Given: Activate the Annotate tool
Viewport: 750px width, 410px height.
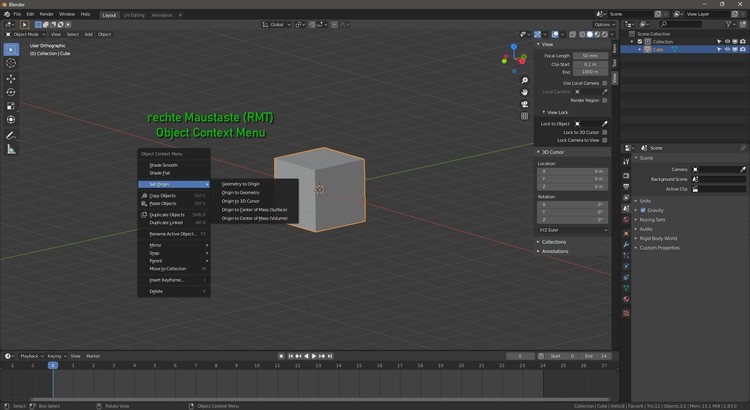Looking at the screenshot, I should point(11,136).
